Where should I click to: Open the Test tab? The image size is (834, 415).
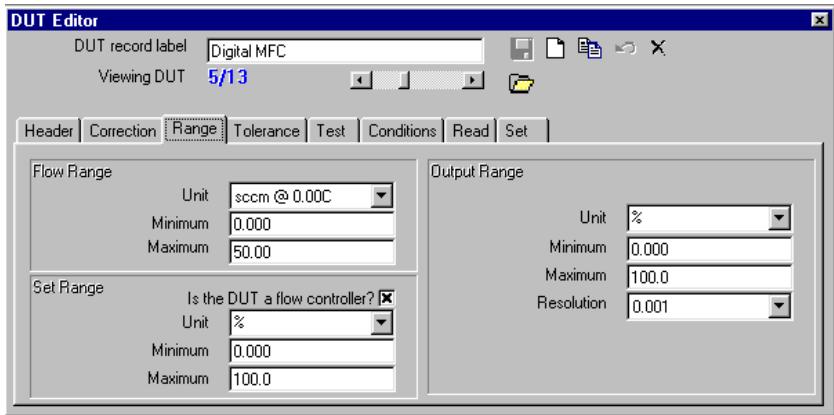(x=331, y=131)
